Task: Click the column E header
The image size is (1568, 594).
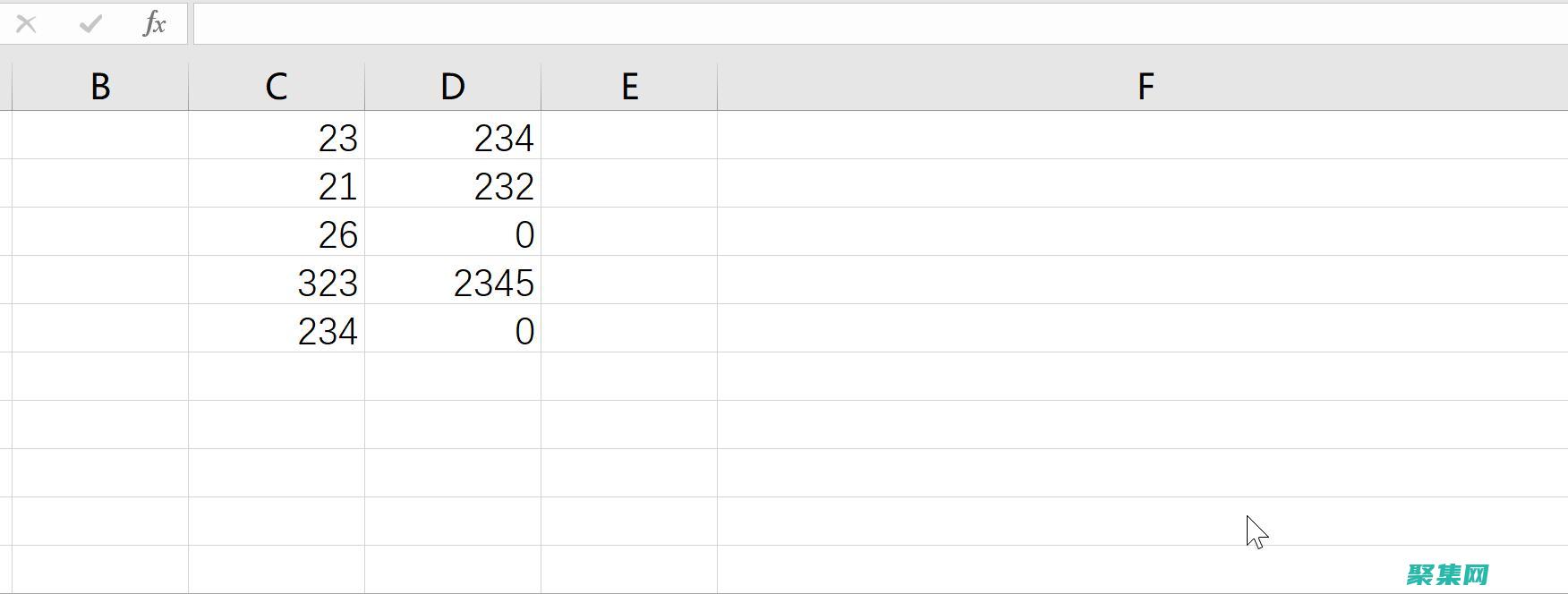Action: 629,87
